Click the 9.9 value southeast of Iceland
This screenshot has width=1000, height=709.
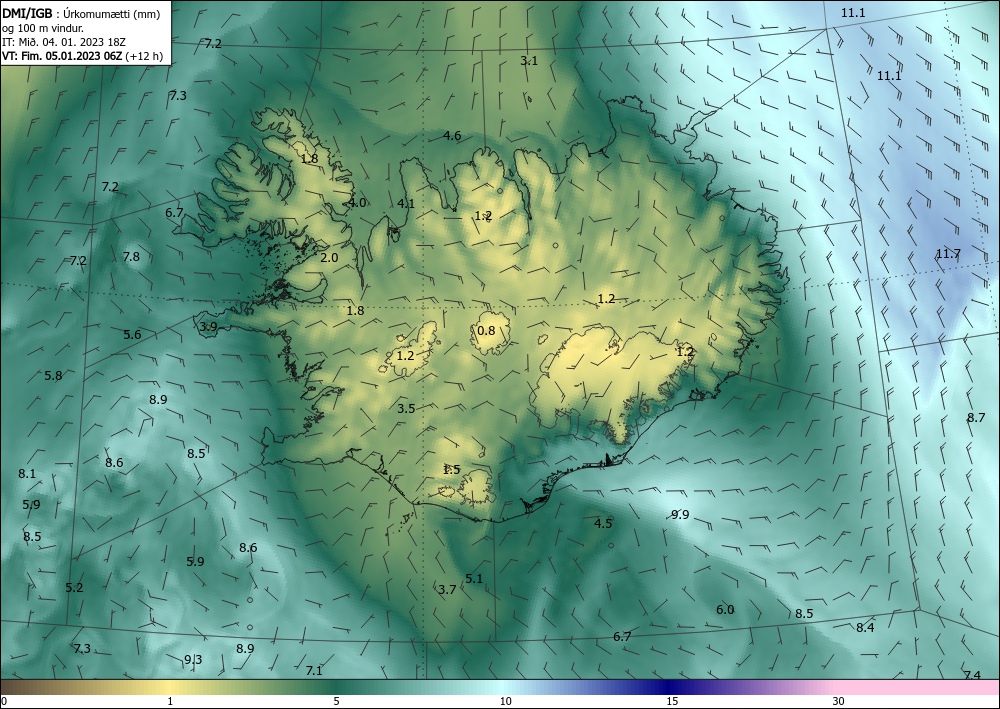point(680,515)
